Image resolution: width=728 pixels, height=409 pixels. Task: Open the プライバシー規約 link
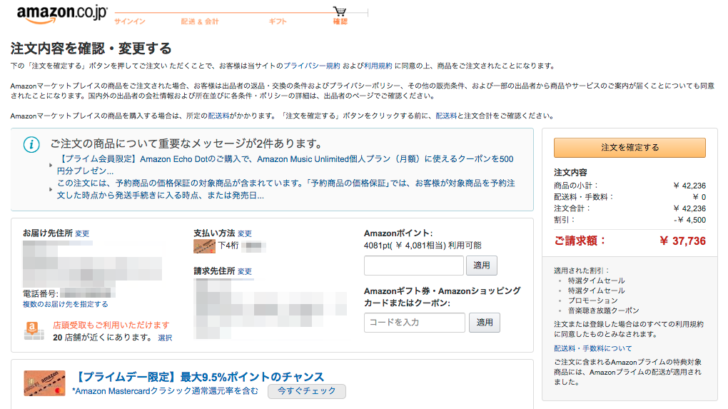pyautogui.click(x=311, y=66)
